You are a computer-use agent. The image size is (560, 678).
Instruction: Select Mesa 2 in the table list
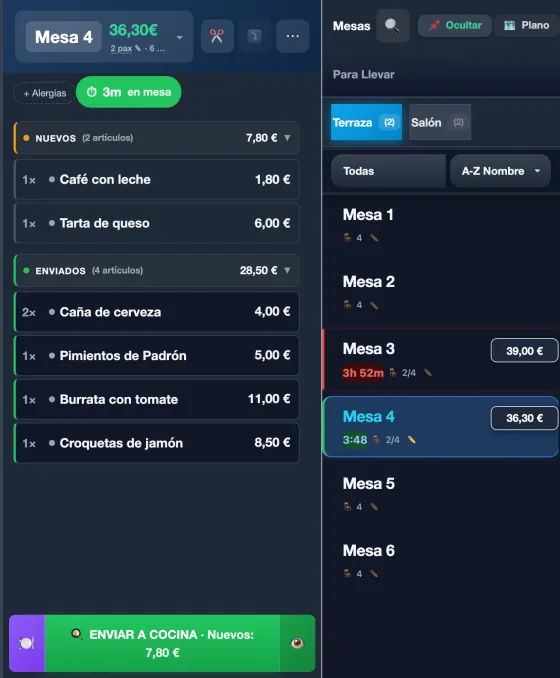pyautogui.click(x=441, y=293)
